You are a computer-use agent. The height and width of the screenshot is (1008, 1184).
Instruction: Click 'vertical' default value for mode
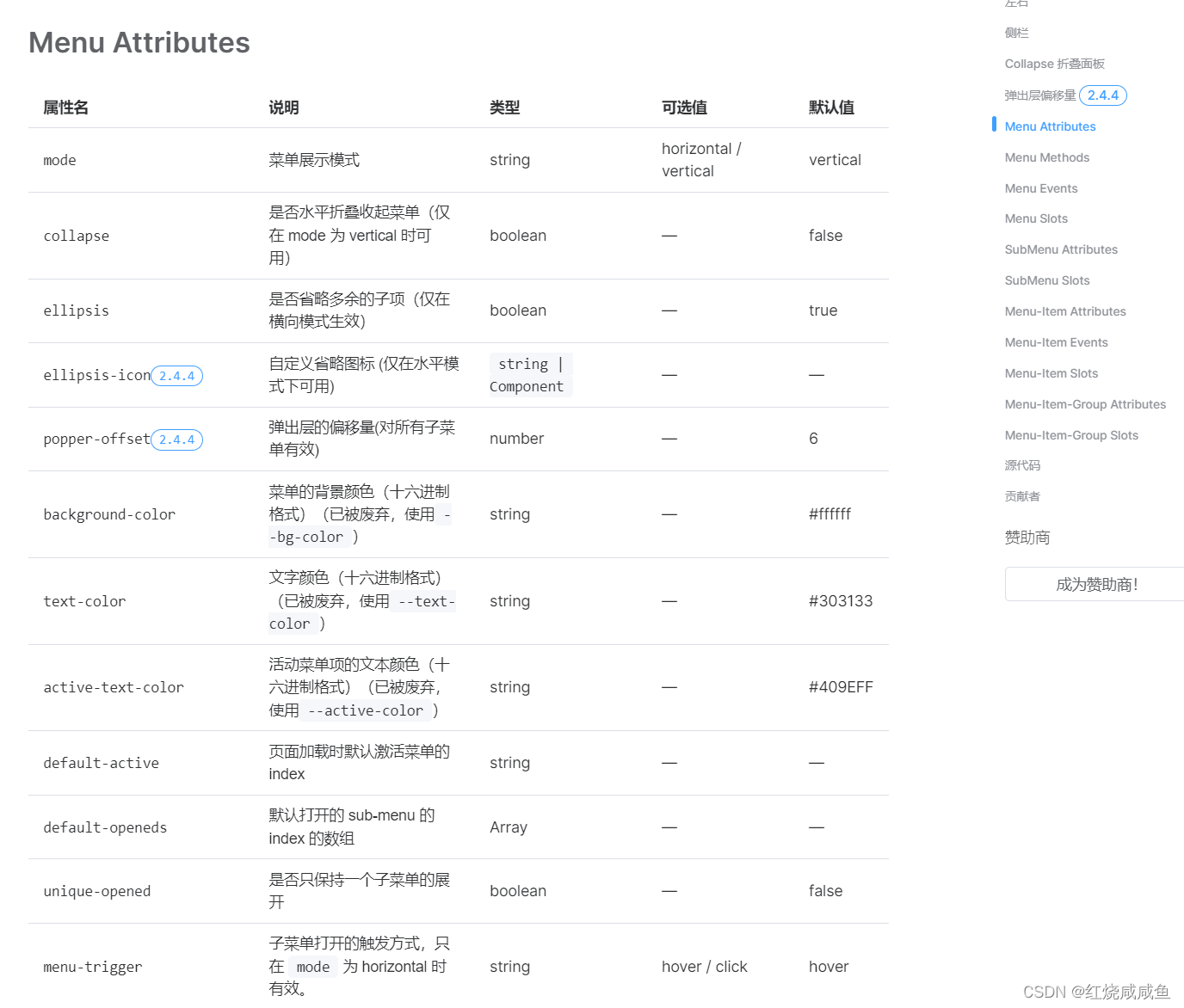[835, 160]
